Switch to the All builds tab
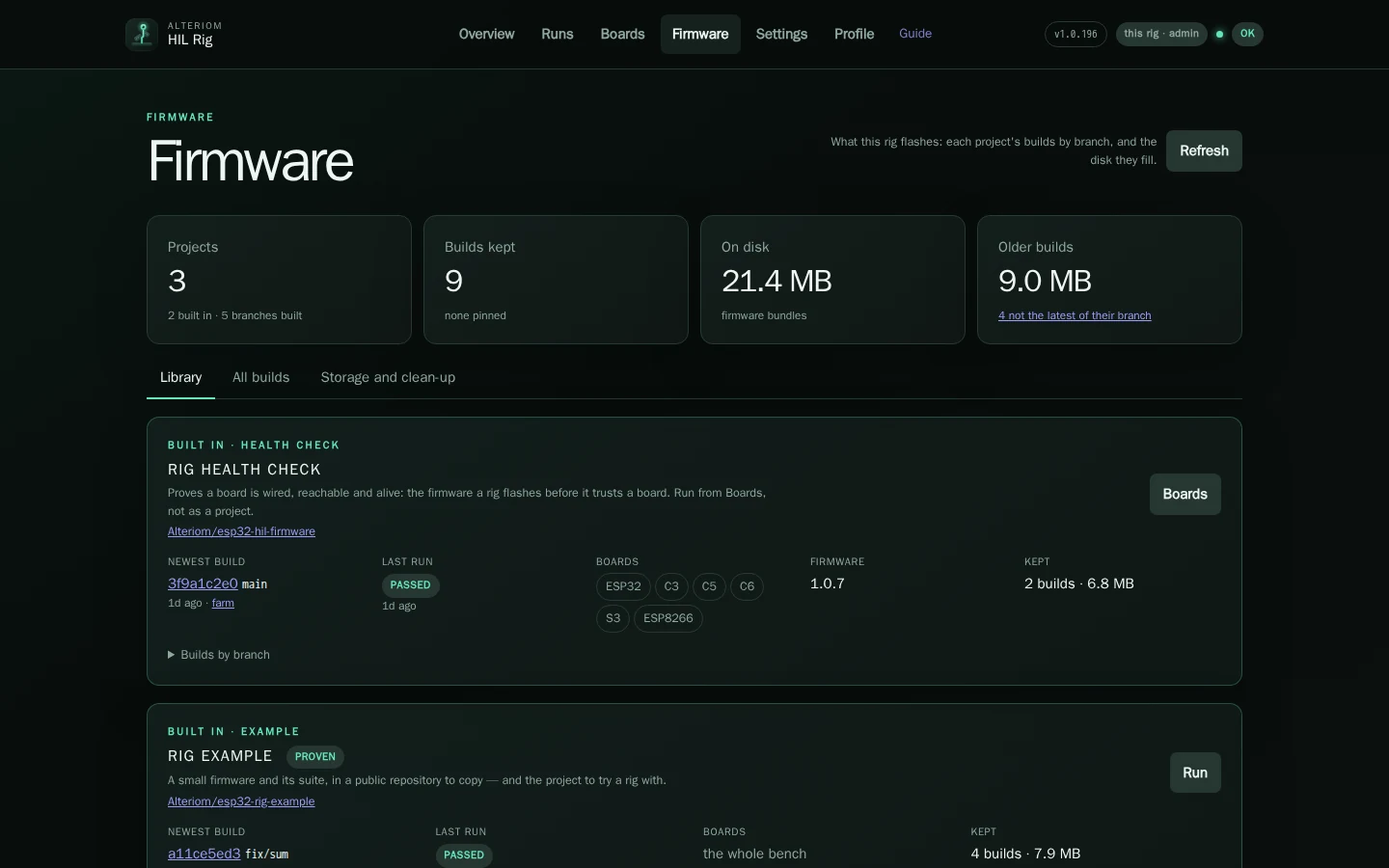This screenshot has width=1389, height=868. (260, 377)
